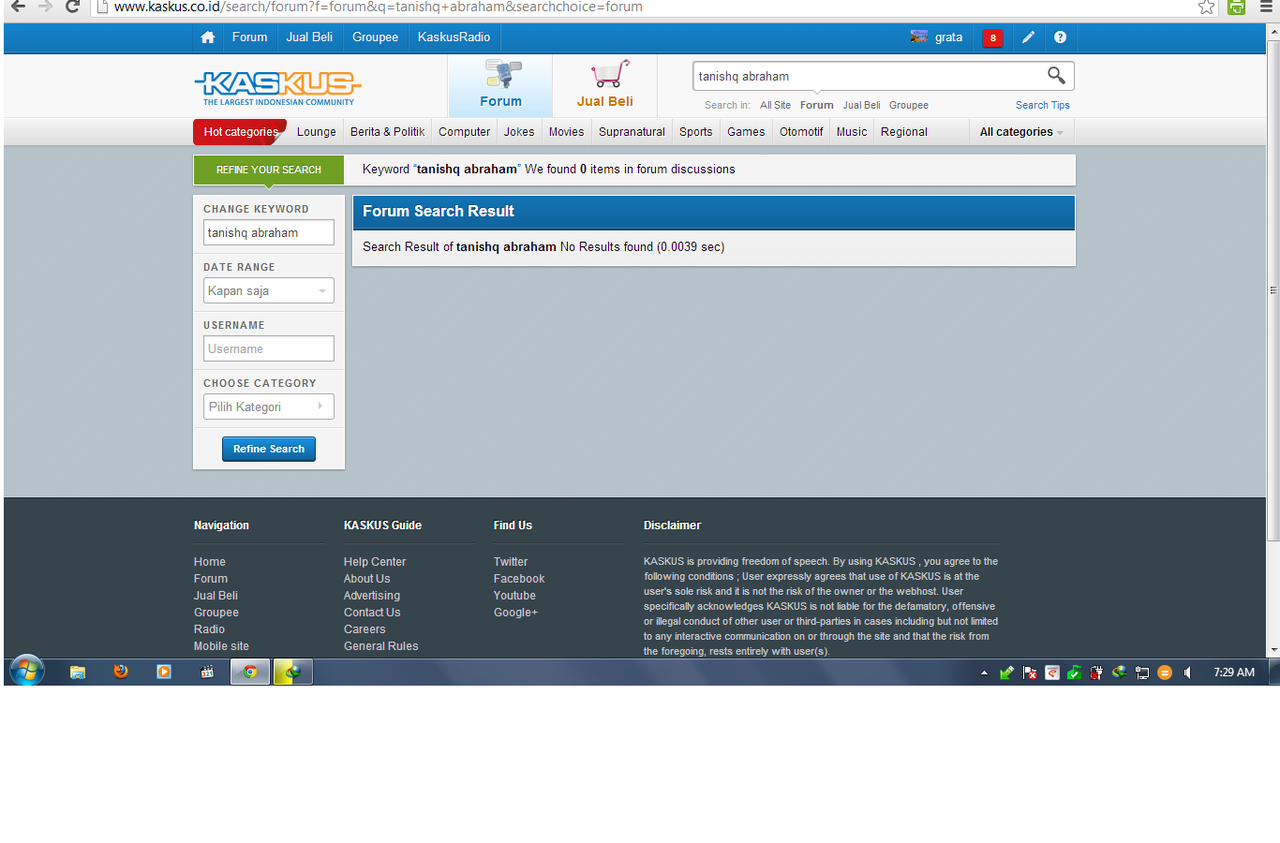Click the volume speaker tray icon

coord(1187,673)
